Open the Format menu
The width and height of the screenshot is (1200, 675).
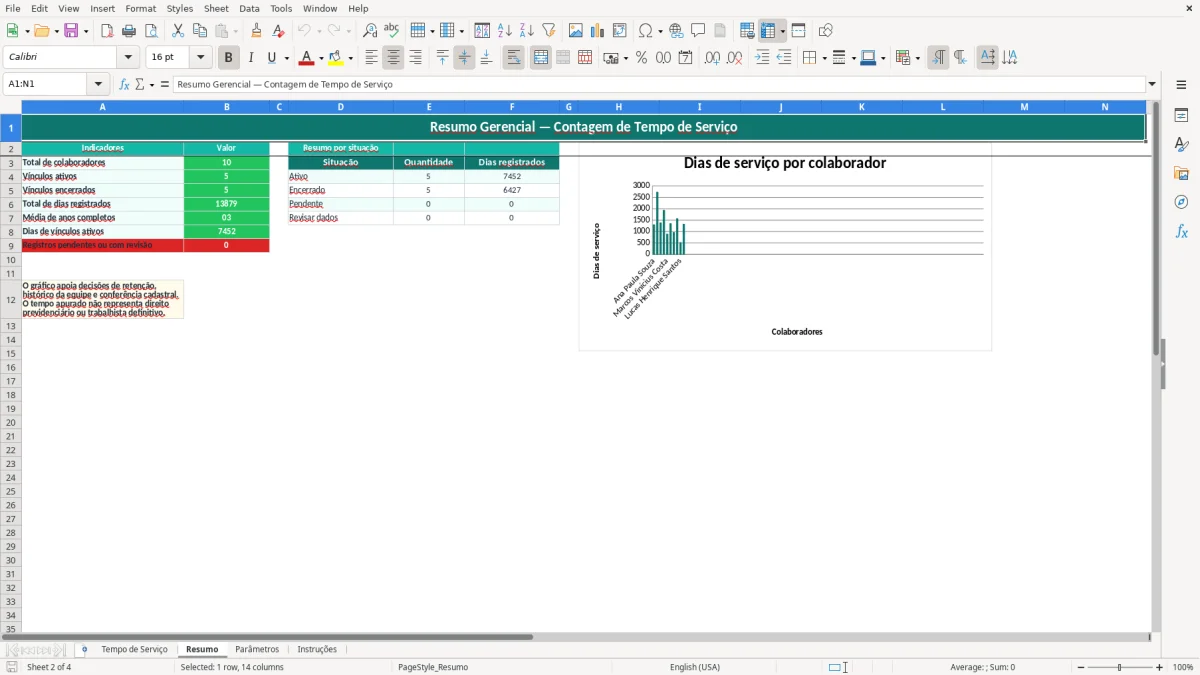[140, 8]
